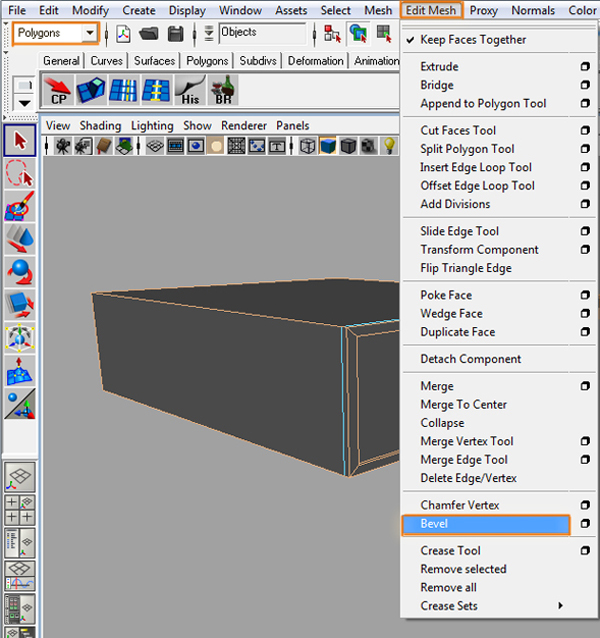Switch to the Polygons shelf tab
The width and height of the screenshot is (600, 638).
[207, 61]
